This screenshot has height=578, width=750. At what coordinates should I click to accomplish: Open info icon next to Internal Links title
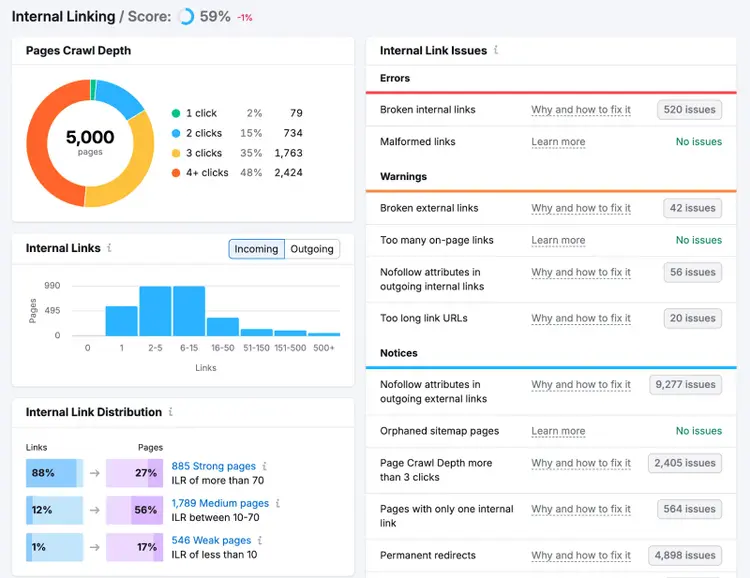click(109, 247)
